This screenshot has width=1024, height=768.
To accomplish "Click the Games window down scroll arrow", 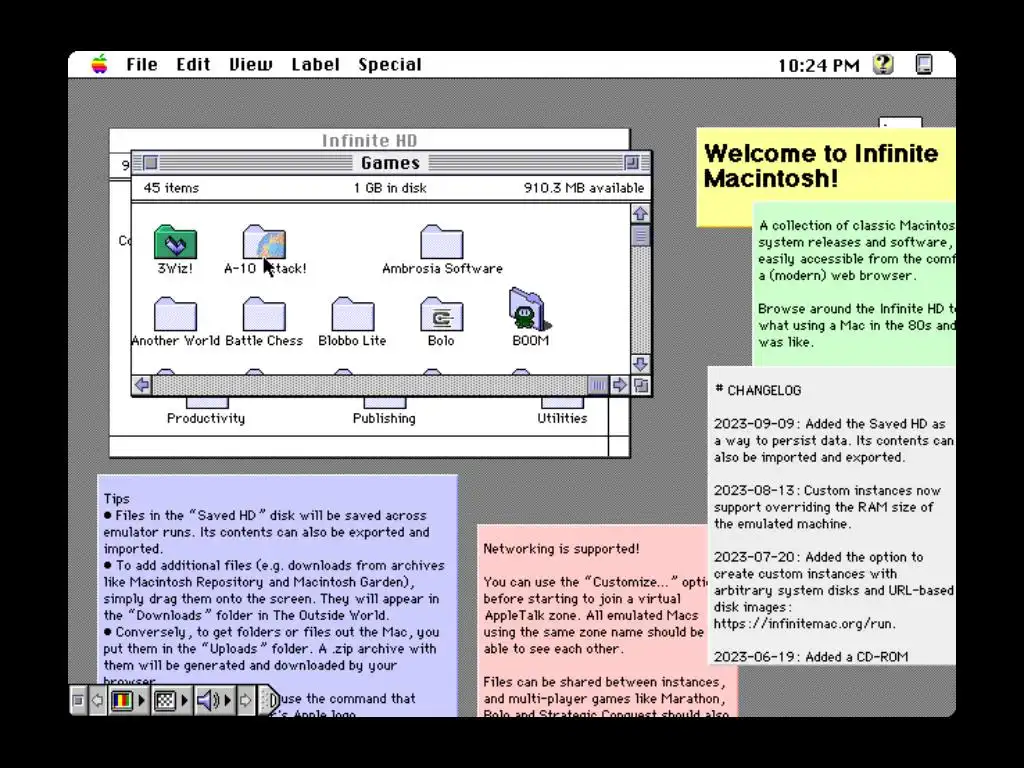I will [x=641, y=364].
